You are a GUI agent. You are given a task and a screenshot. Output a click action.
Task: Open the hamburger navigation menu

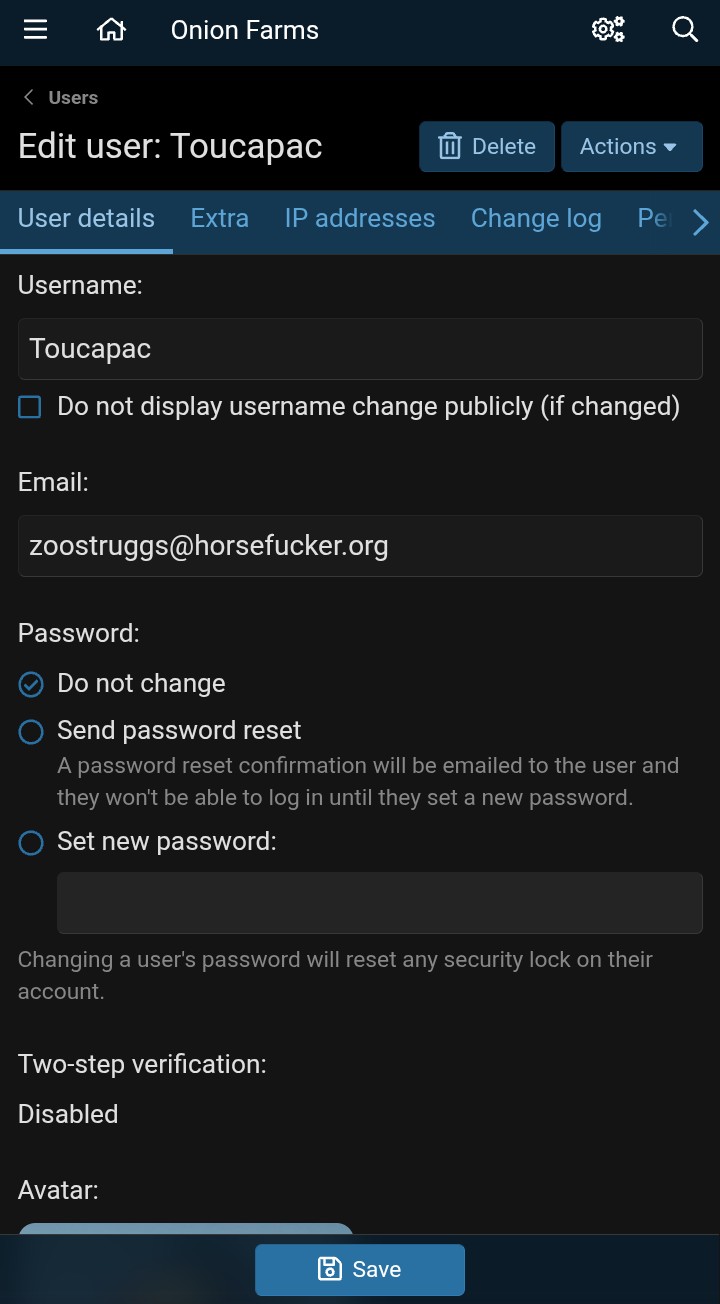pyautogui.click(x=36, y=30)
